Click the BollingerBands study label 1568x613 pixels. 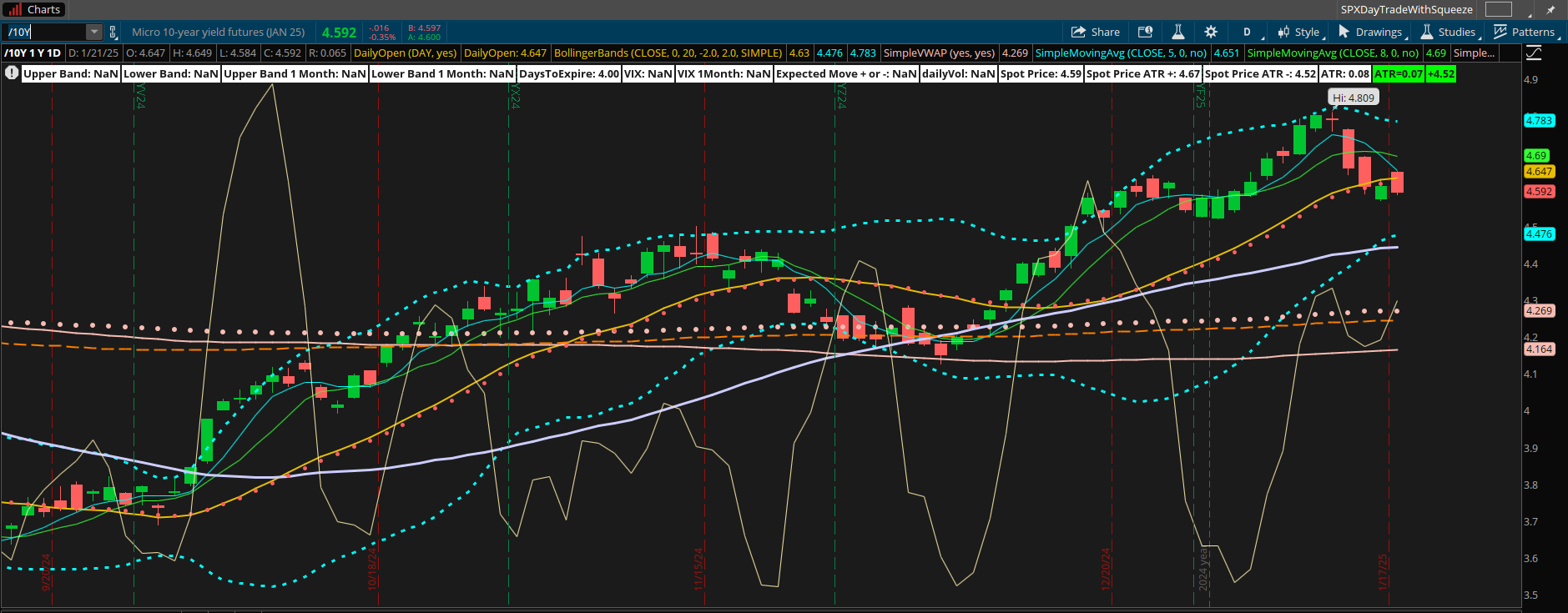pos(668,53)
